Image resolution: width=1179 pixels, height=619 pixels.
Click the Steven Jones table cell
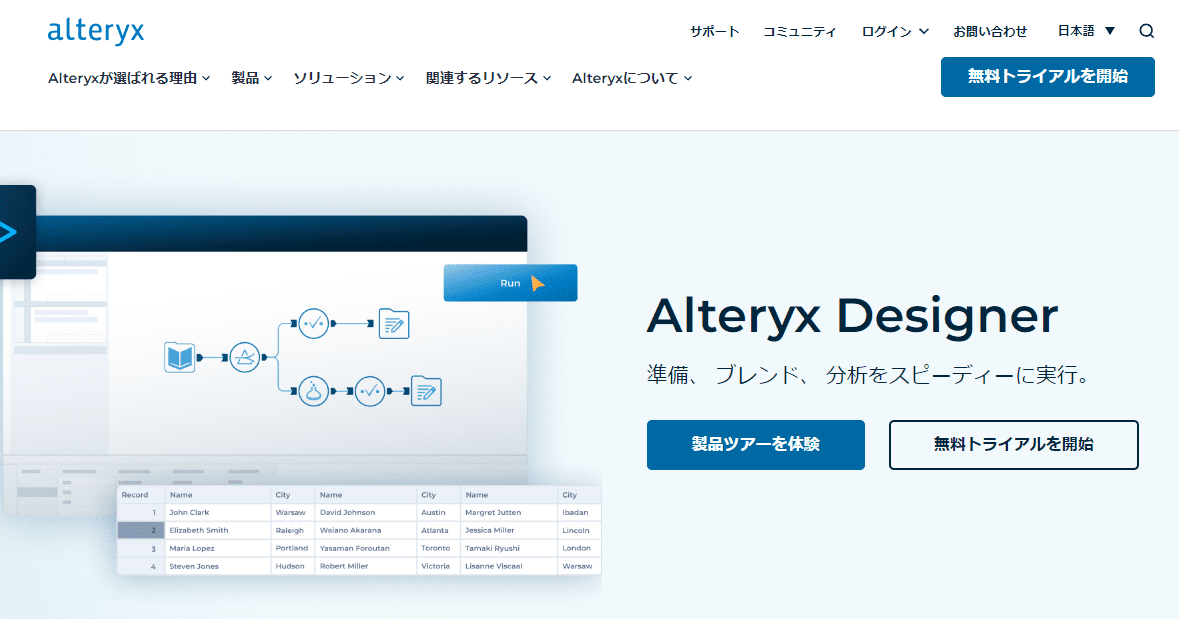click(x=217, y=566)
